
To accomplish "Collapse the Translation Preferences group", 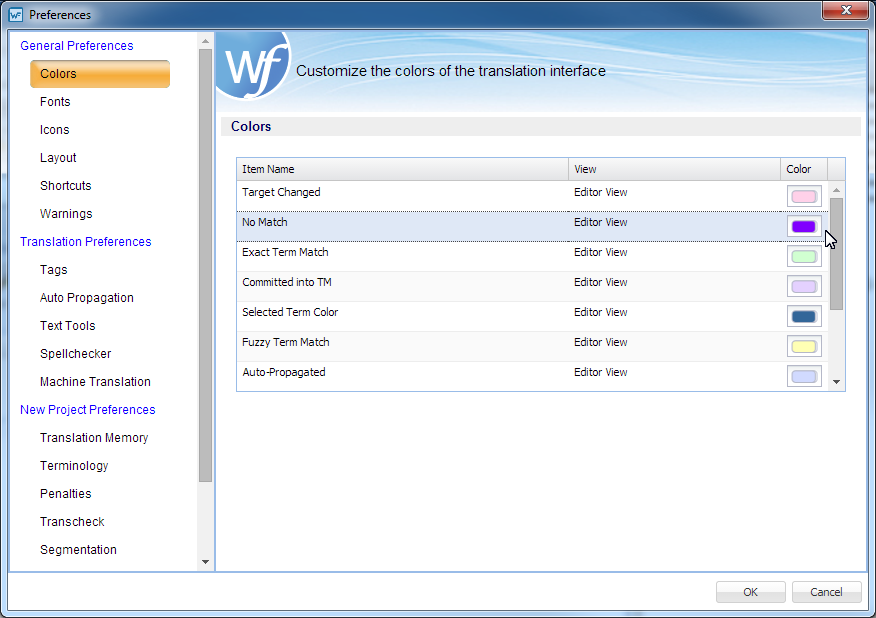I will point(86,242).
